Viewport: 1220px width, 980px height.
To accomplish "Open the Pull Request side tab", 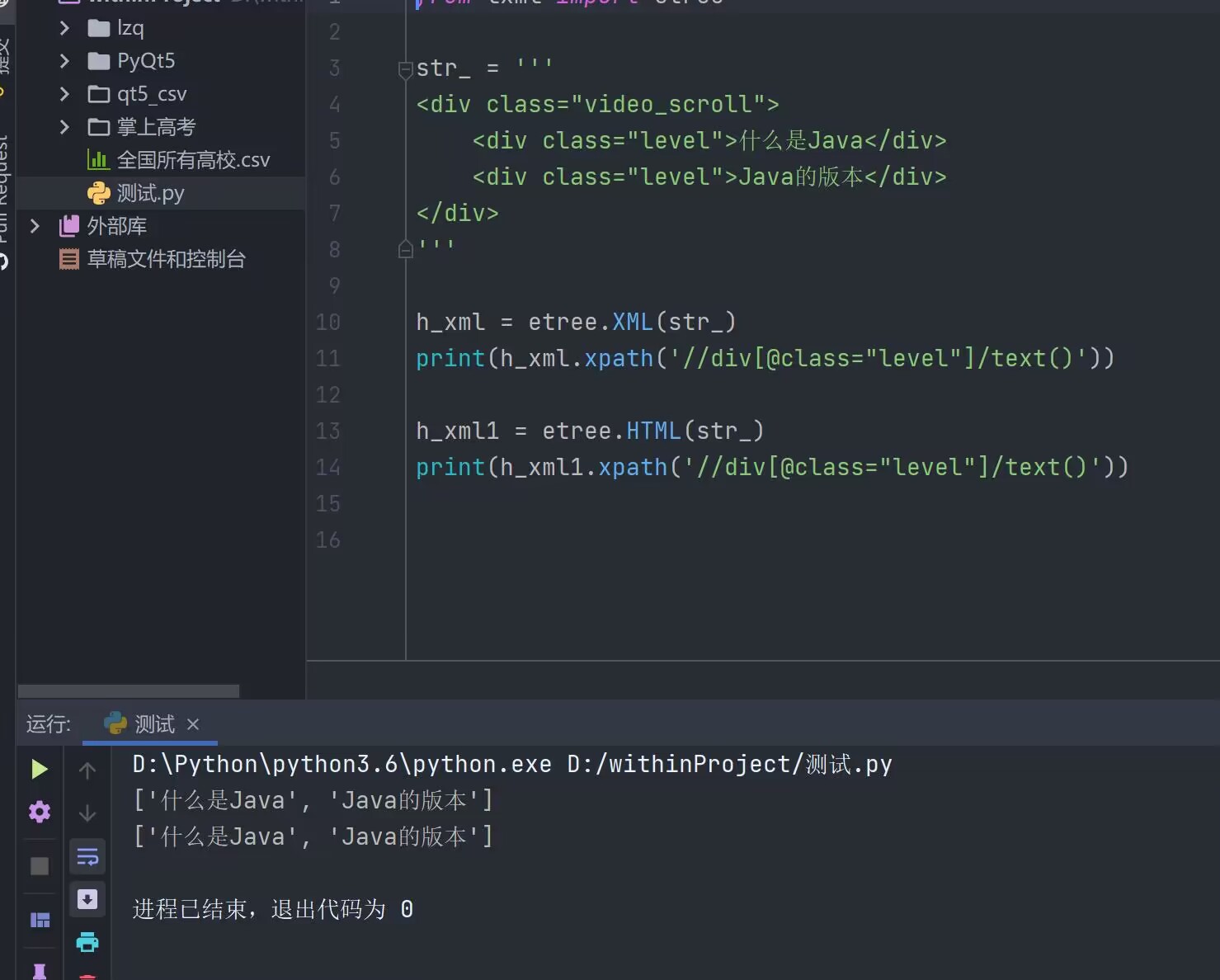I will pos(4,190).
